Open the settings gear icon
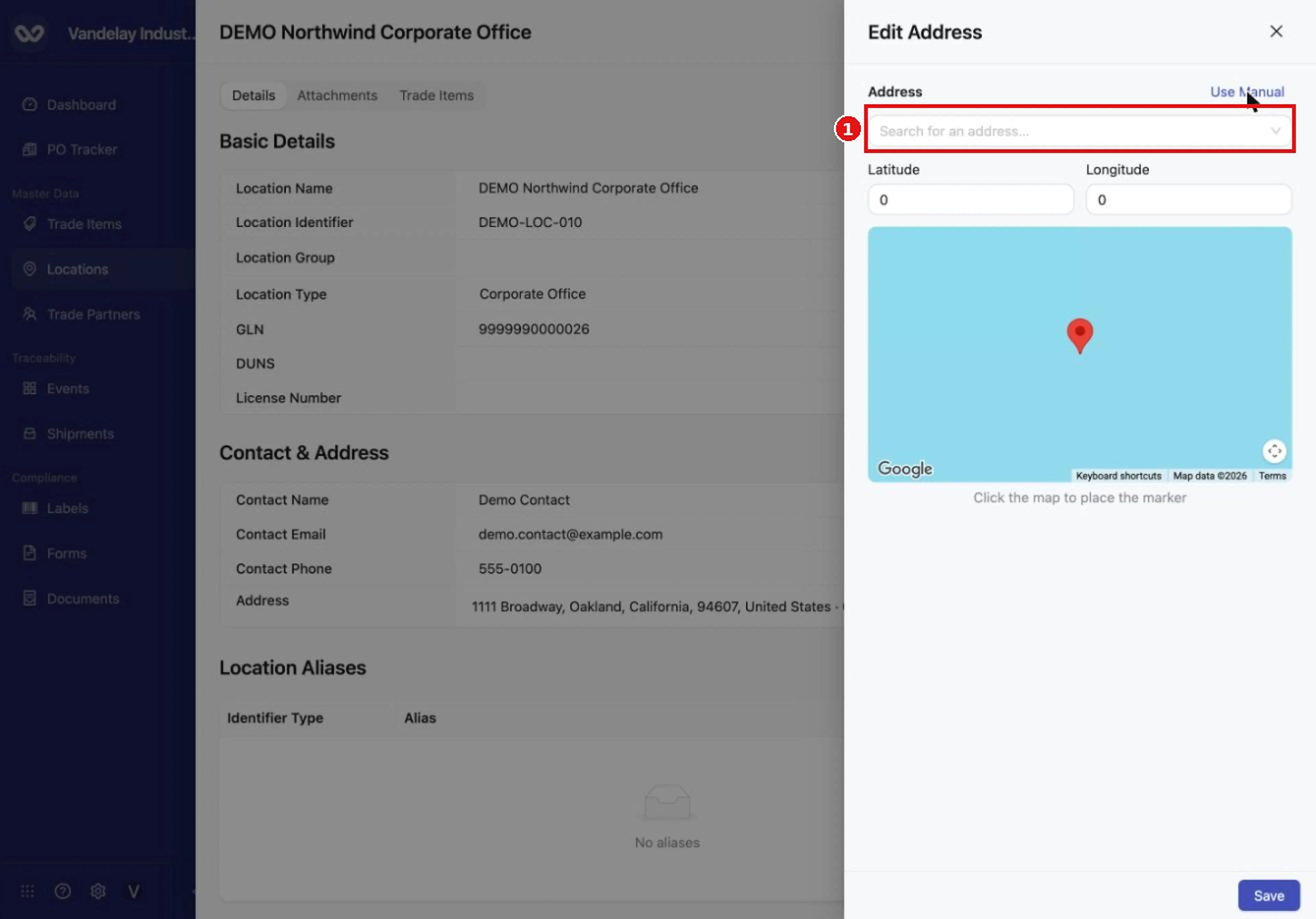The height and width of the screenshot is (919, 1316). [98, 892]
